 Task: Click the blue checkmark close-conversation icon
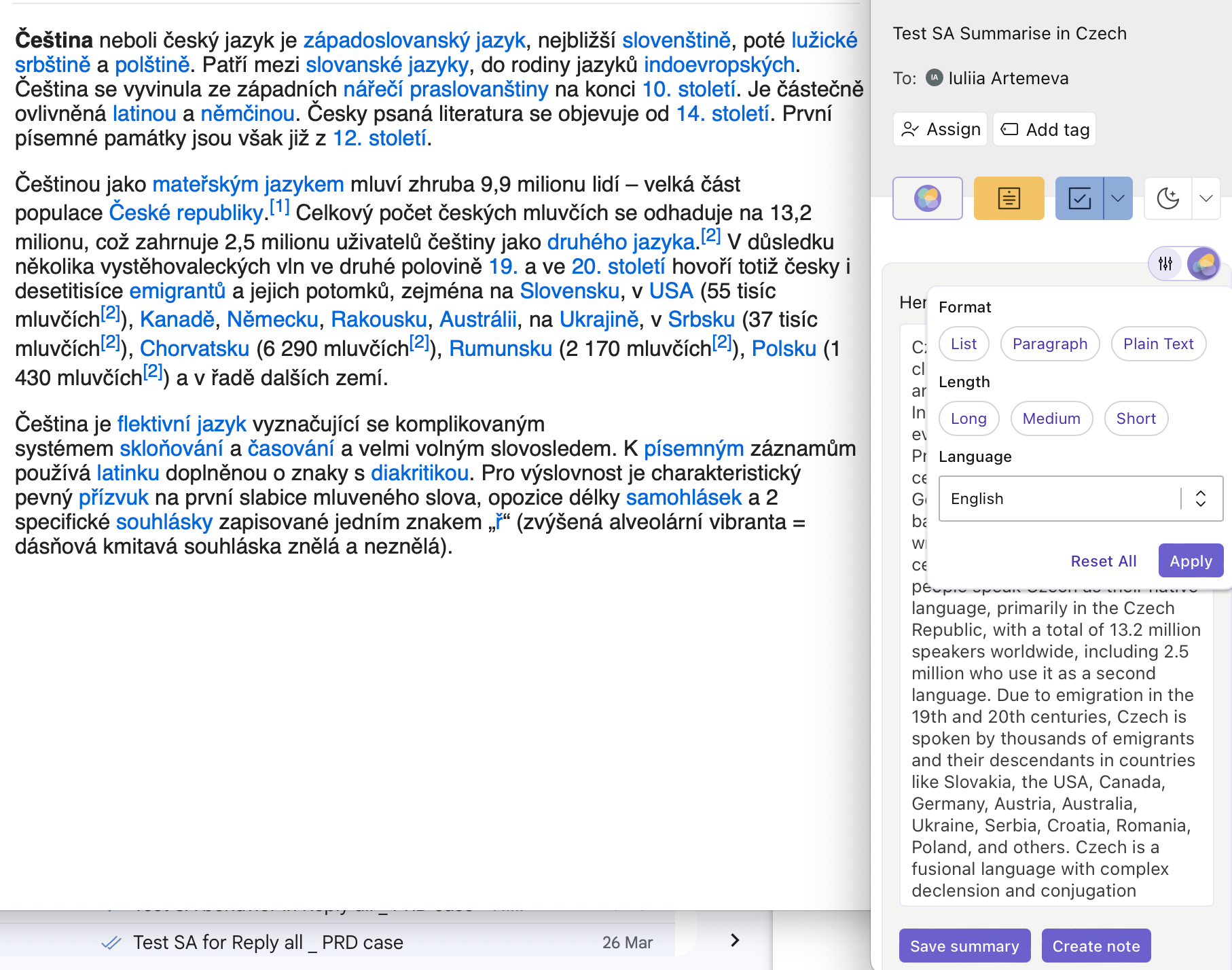point(1080,198)
